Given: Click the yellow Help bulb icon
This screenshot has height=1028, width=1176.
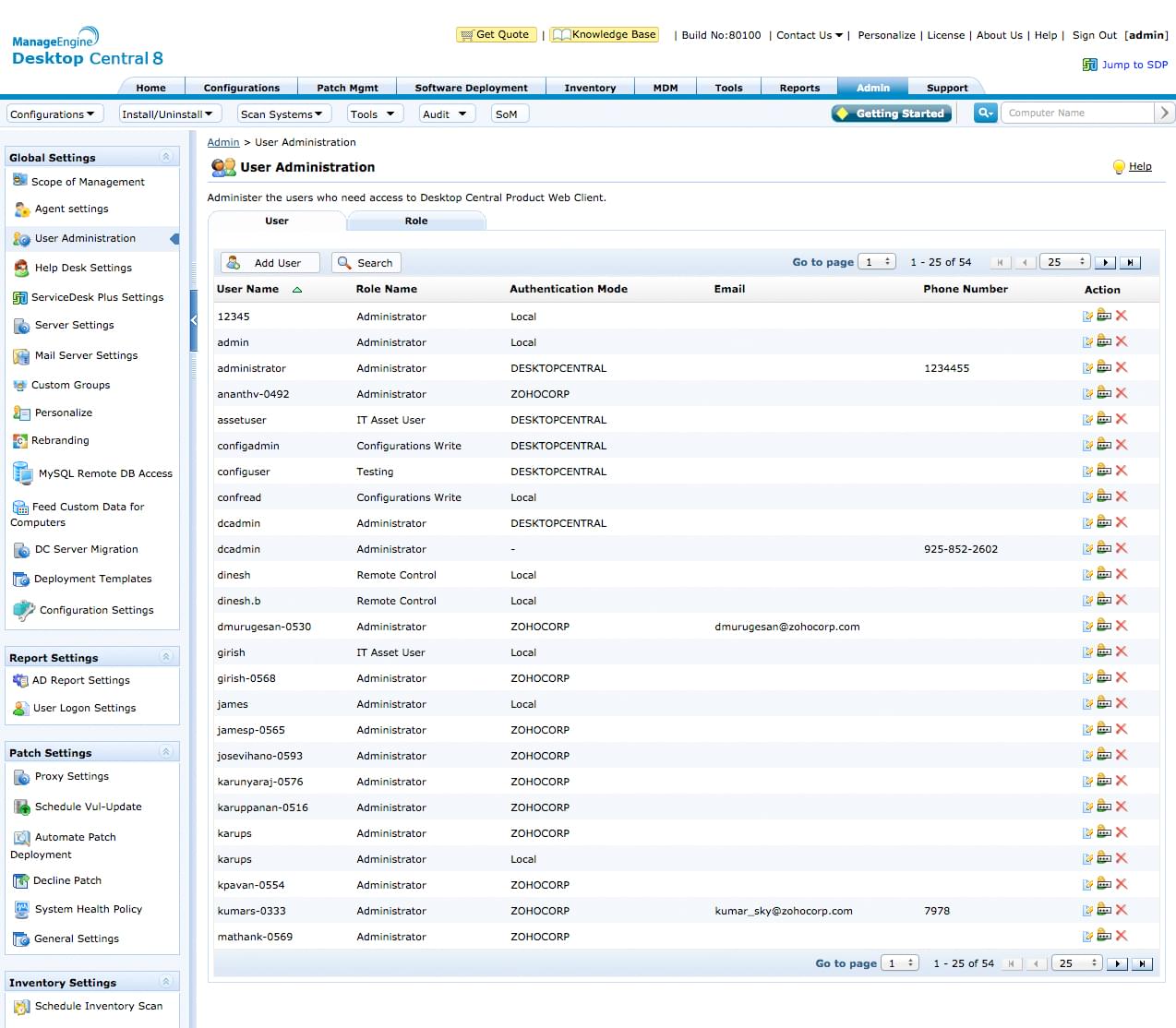Looking at the screenshot, I should pyautogui.click(x=1119, y=167).
